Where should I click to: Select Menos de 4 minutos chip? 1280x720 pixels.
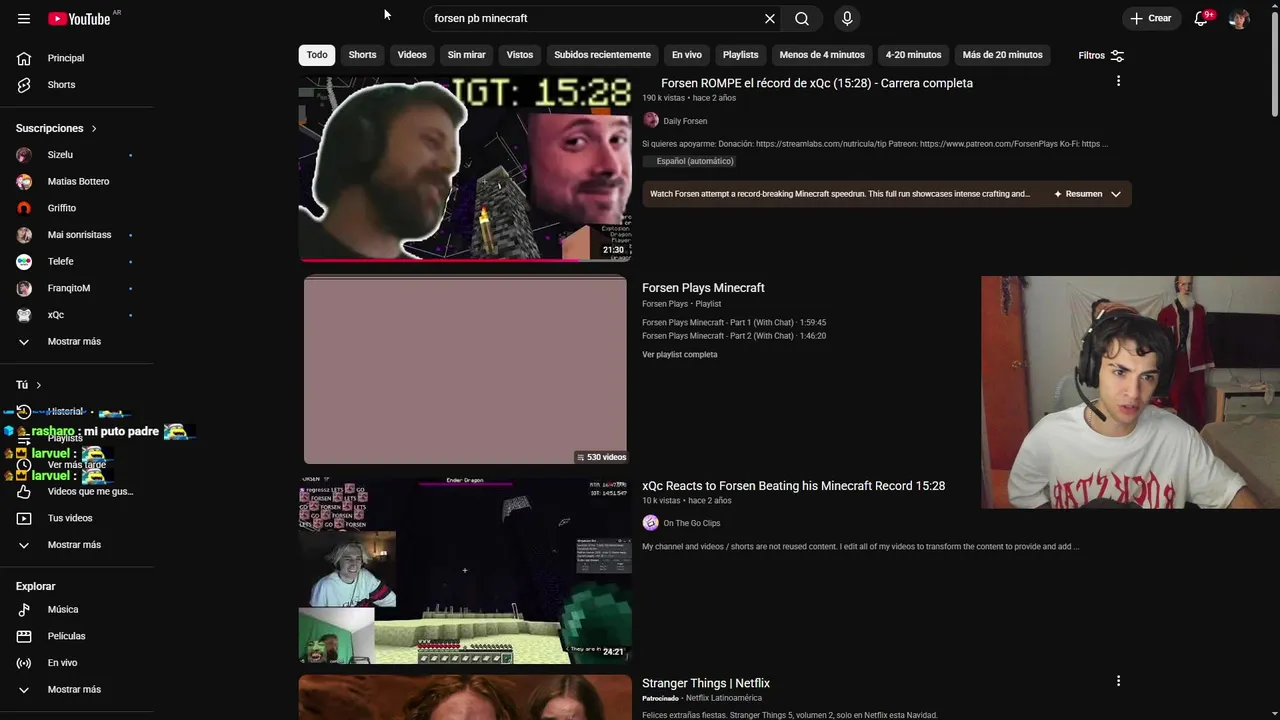pyautogui.click(x=822, y=55)
